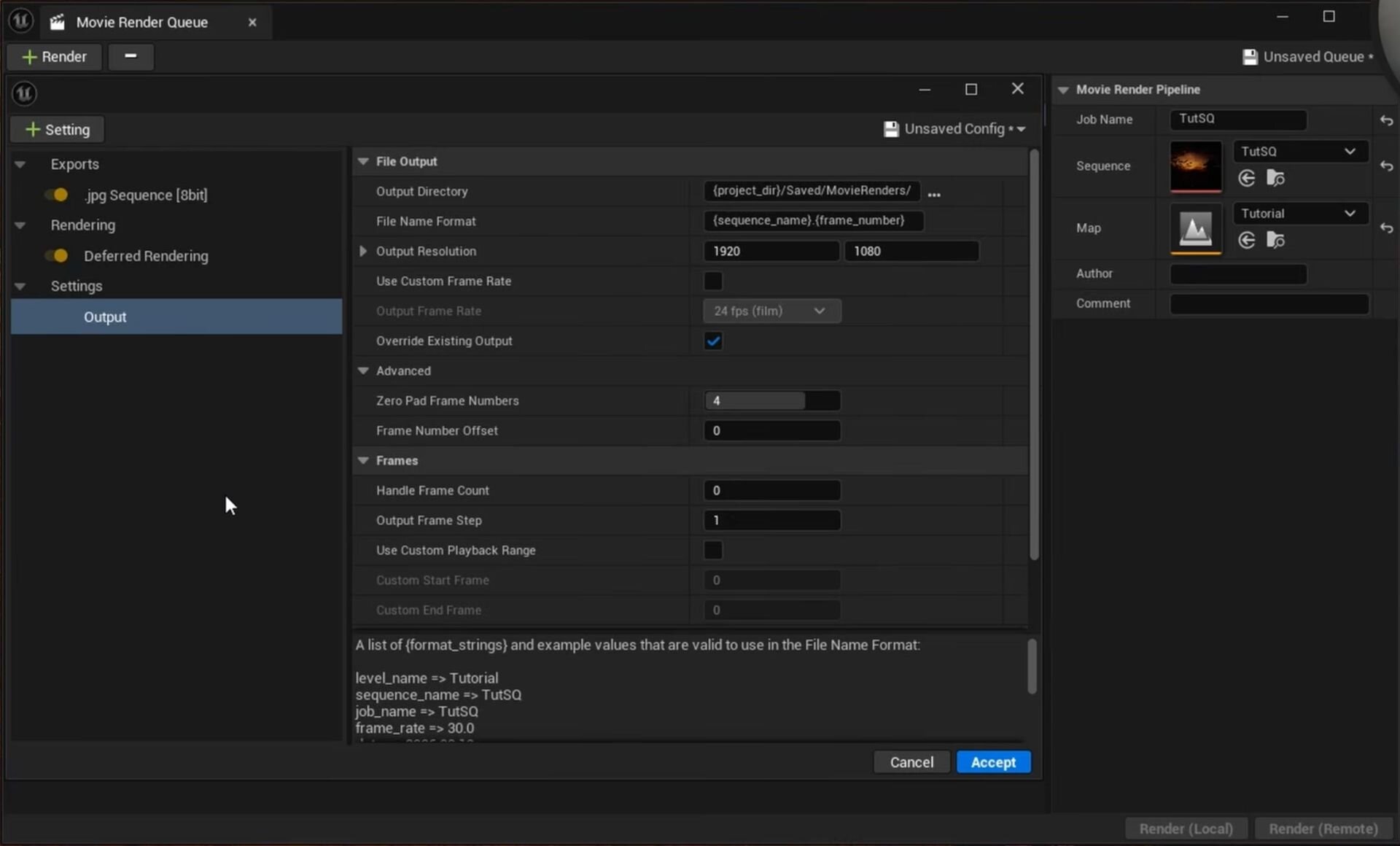The image size is (1400, 846).
Task: Toggle the .jpg Sequence [8bit] export switch
Action: (57, 195)
